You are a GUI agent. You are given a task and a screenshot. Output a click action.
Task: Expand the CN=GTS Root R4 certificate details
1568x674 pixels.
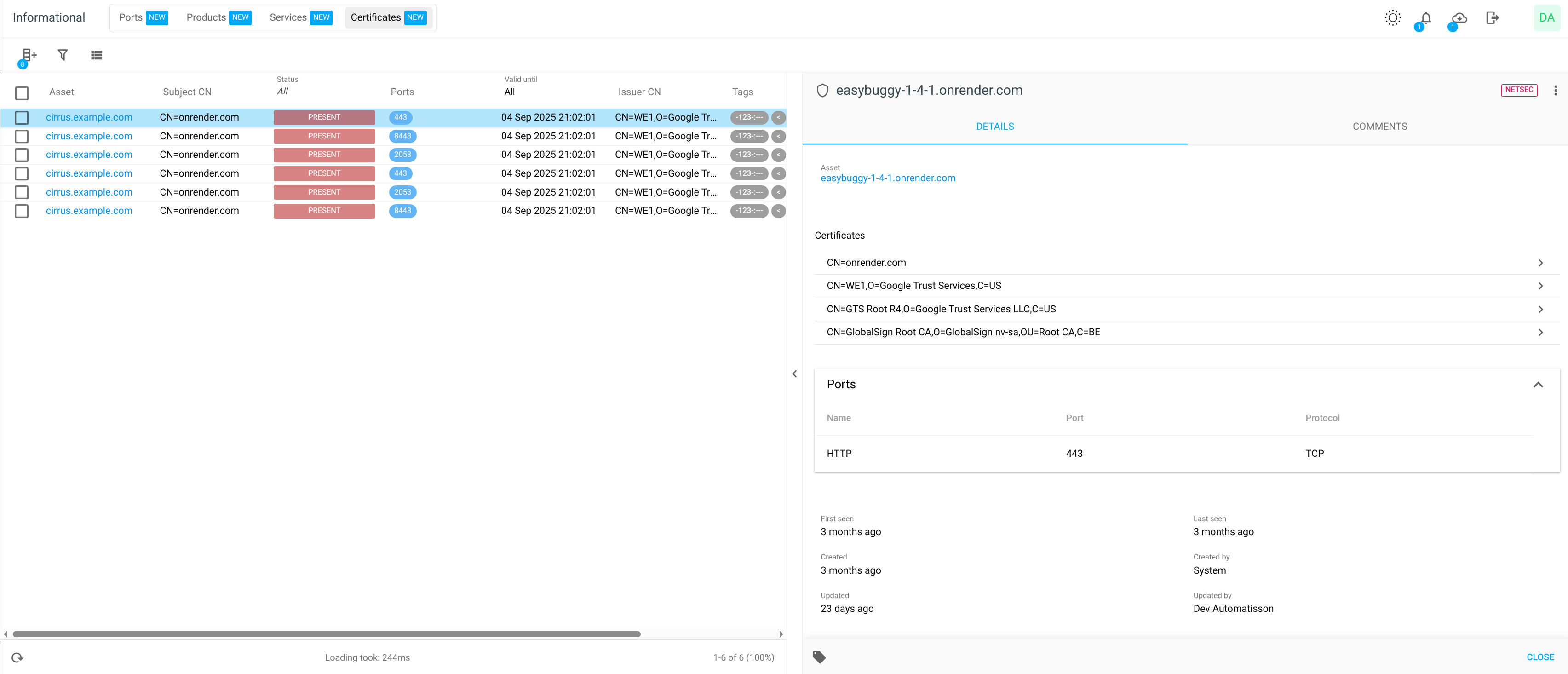click(1541, 309)
